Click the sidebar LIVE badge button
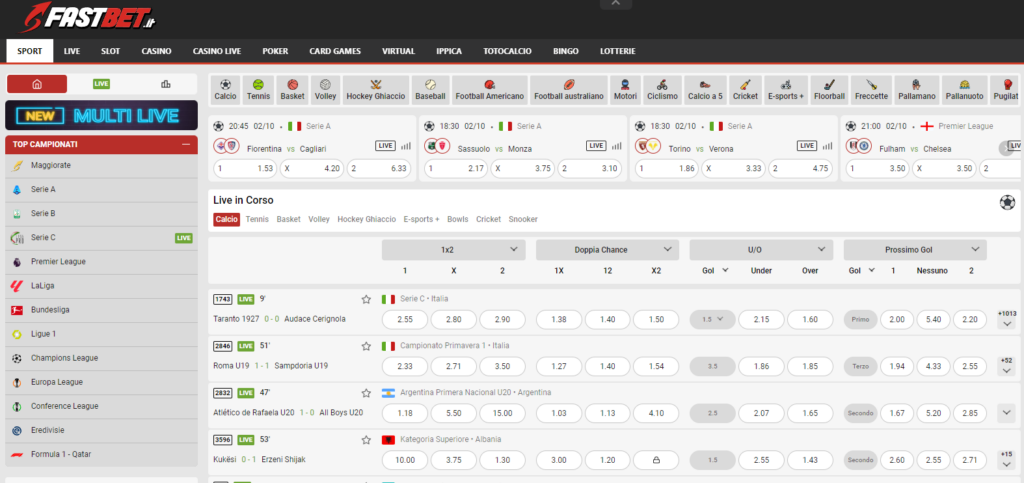The image size is (1024, 483). pyautogui.click(x=101, y=84)
